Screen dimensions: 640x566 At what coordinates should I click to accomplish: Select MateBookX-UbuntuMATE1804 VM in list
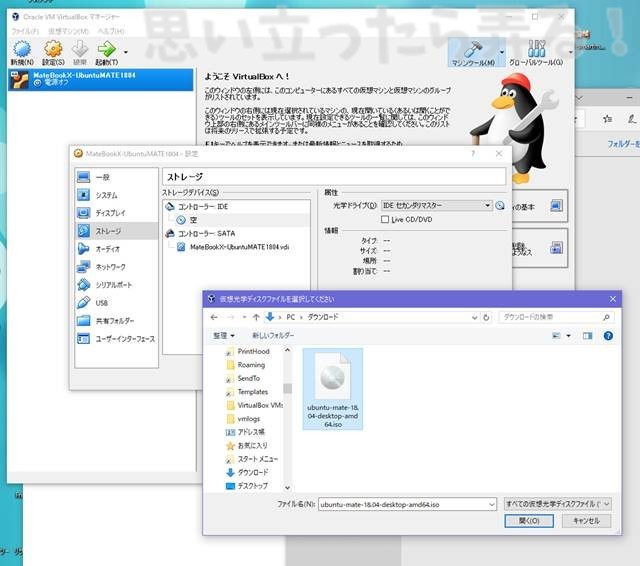pos(100,79)
